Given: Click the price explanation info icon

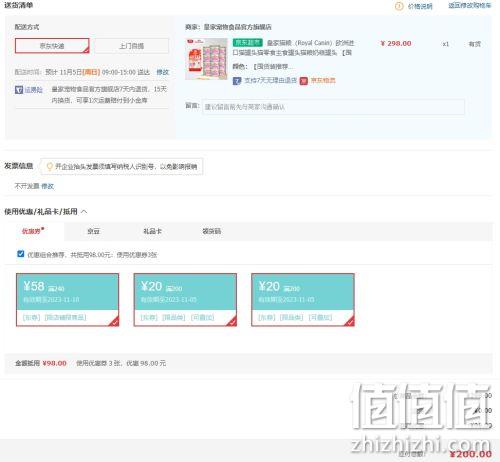Looking at the screenshot, I should (x=399, y=6).
